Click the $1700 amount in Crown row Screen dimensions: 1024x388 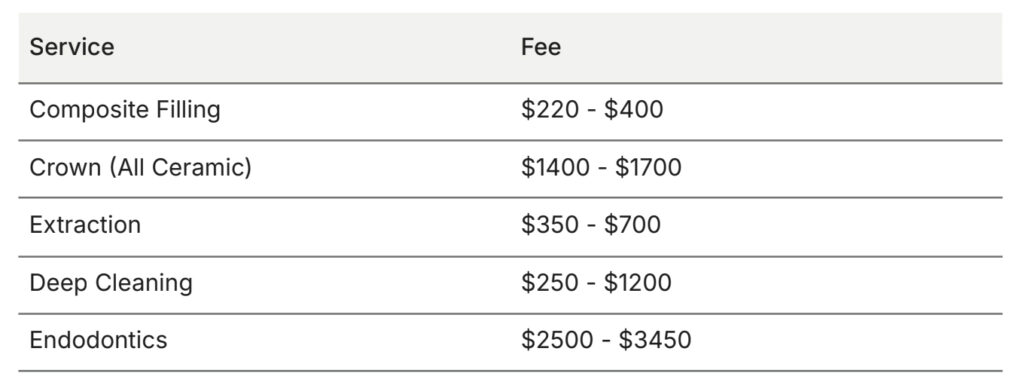tap(648, 168)
